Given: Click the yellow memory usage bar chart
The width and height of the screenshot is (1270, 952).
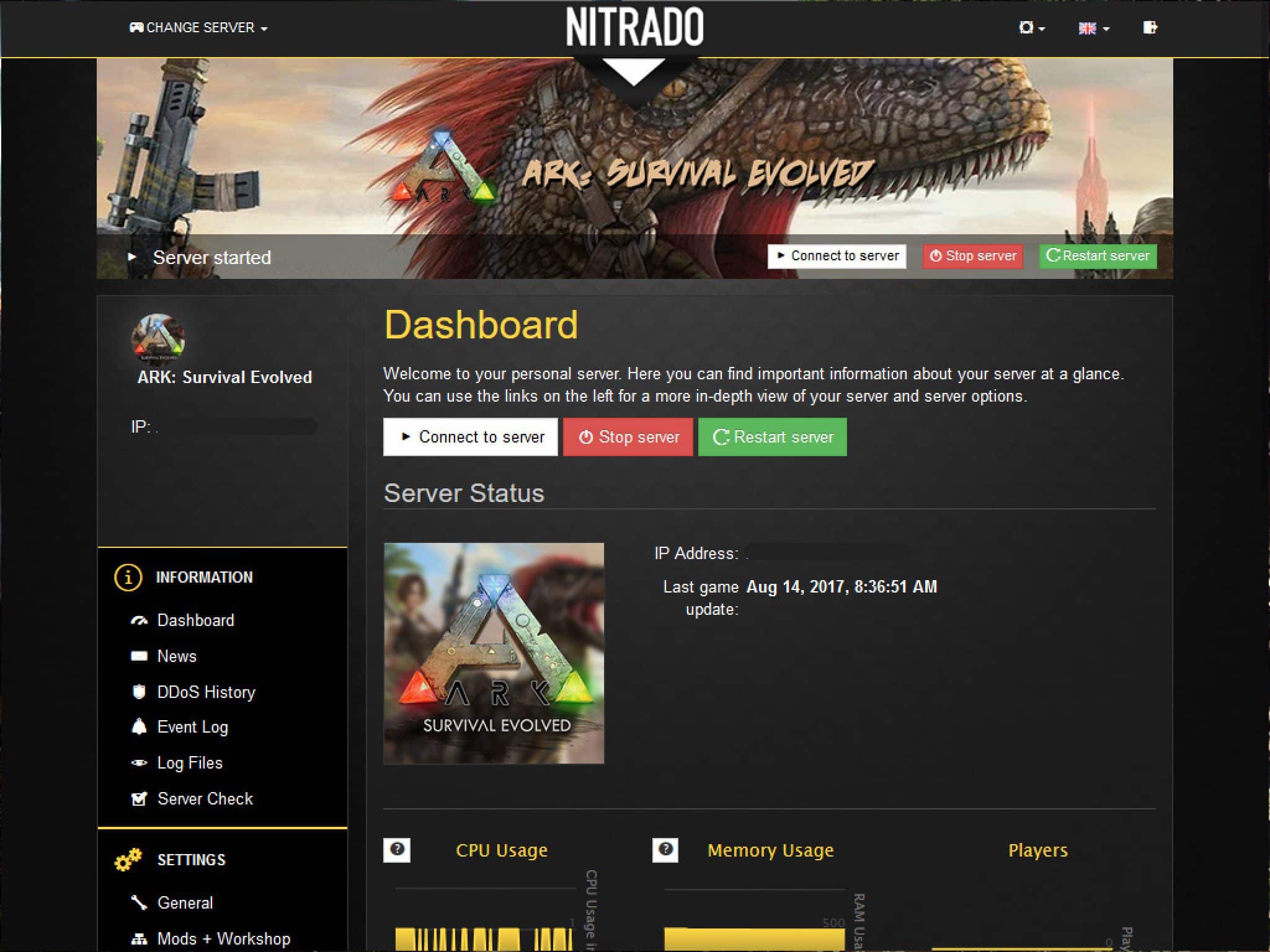Looking at the screenshot, I should tap(754, 939).
